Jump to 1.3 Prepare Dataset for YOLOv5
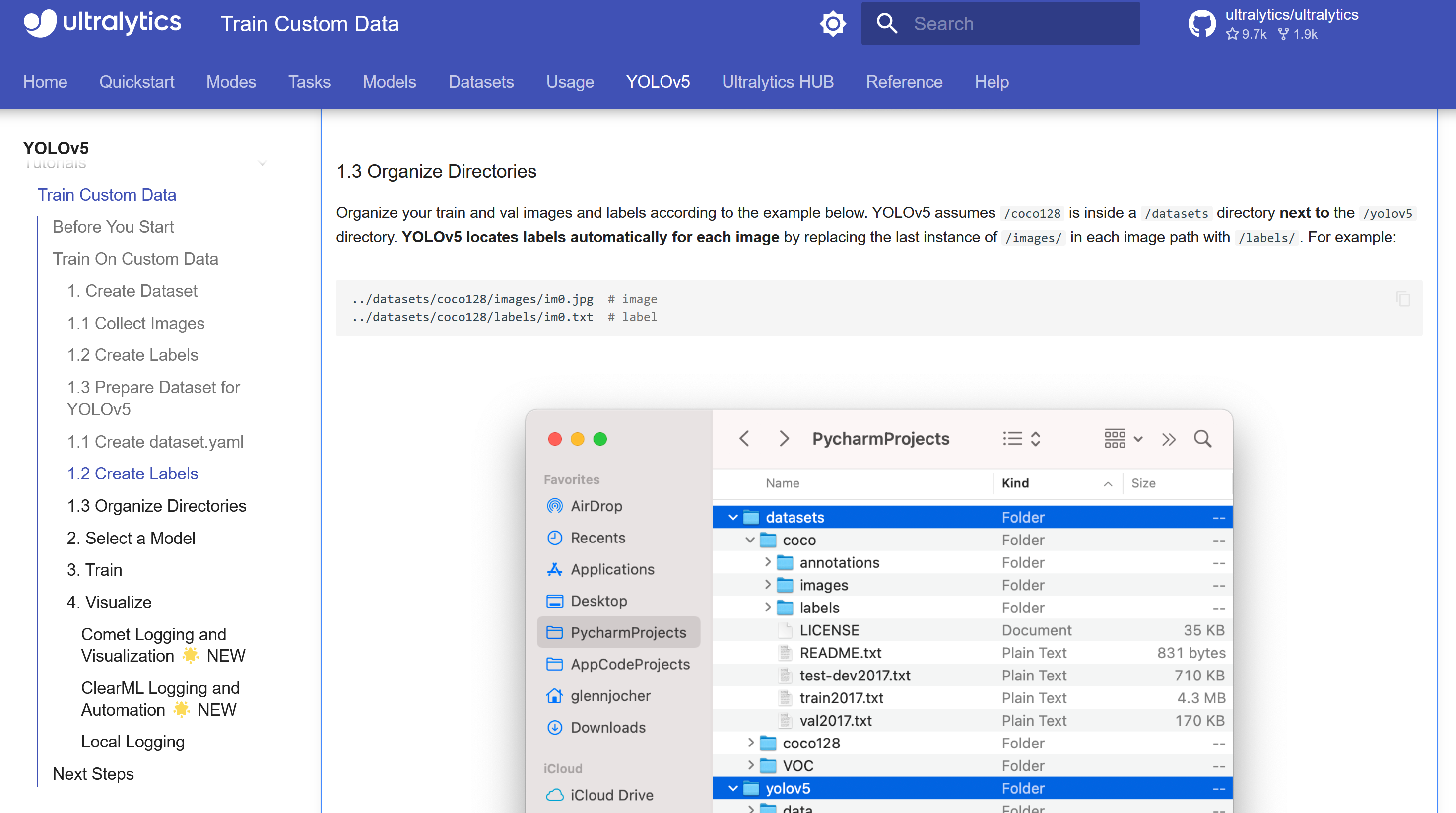This screenshot has width=1456, height=813. [x=153, y=398]
